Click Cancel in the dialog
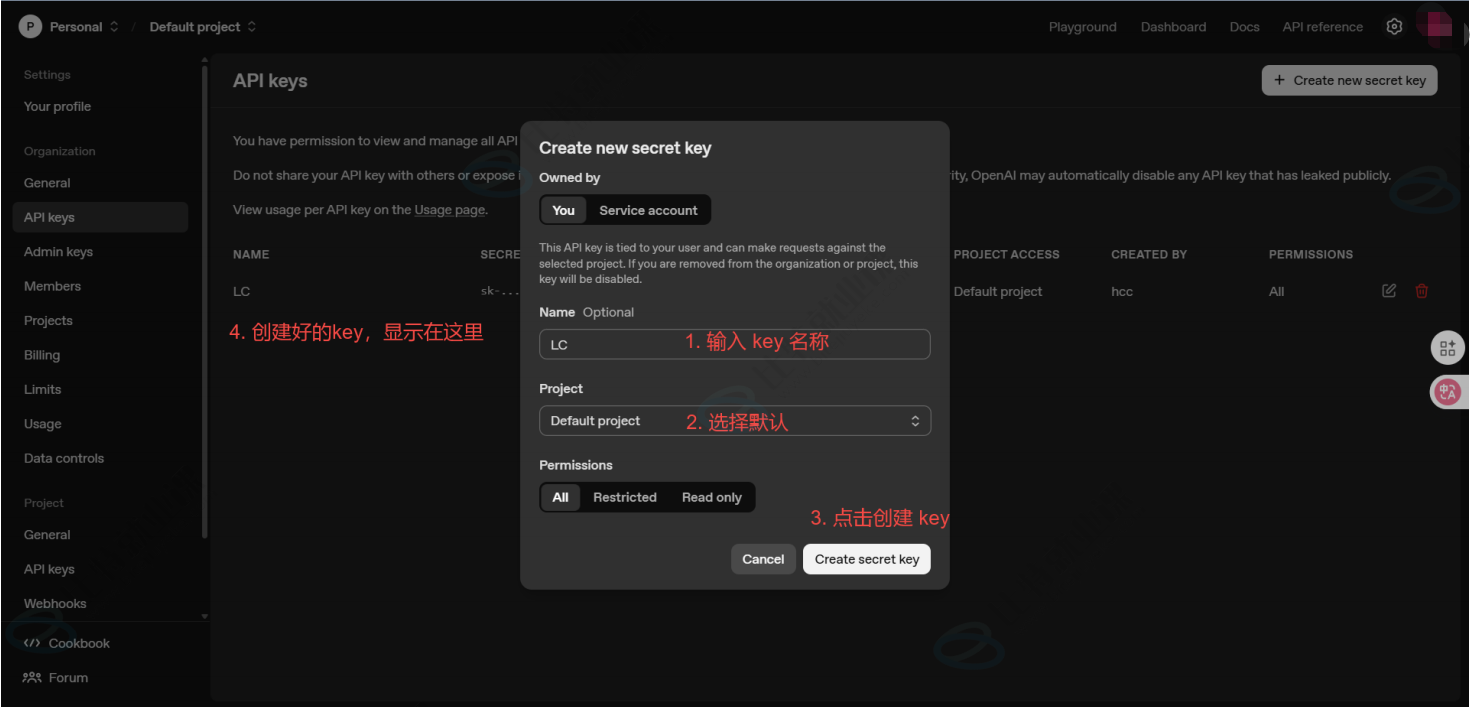The image size is (1470, 707). tap(763, 559)
